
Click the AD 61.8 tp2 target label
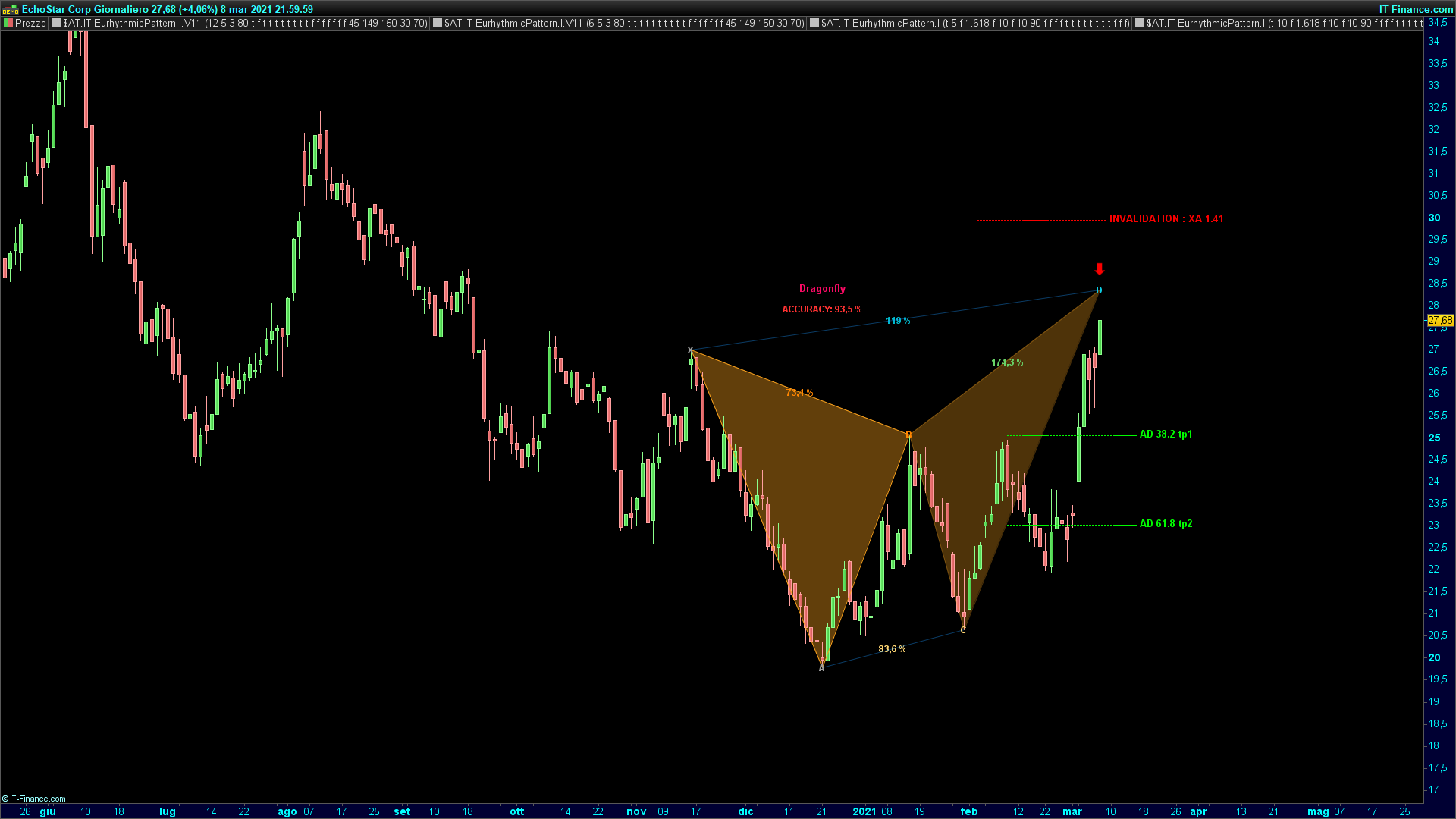click(x=1166, y=524)
